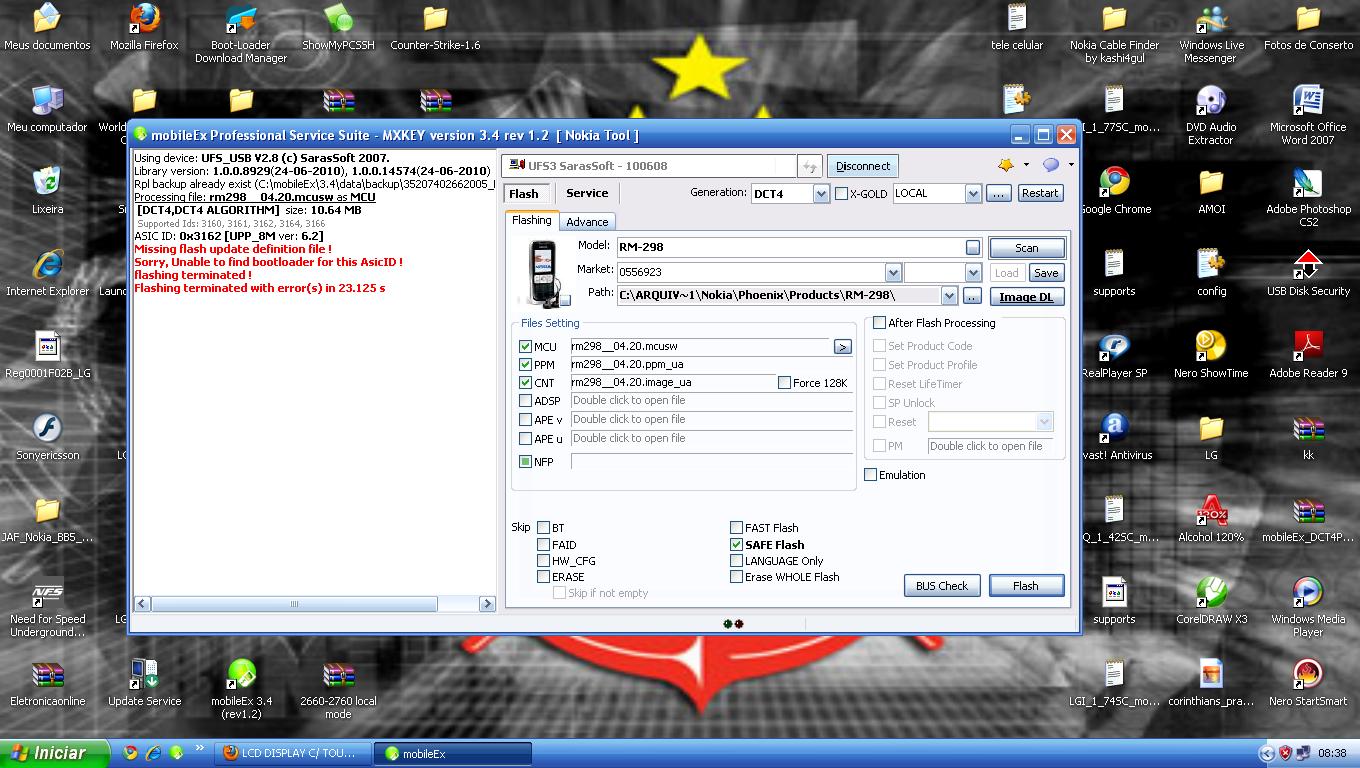Click the Model RM-298 input field
The height and width of the screenshot is (768, 1360).
tap(799, 247)
